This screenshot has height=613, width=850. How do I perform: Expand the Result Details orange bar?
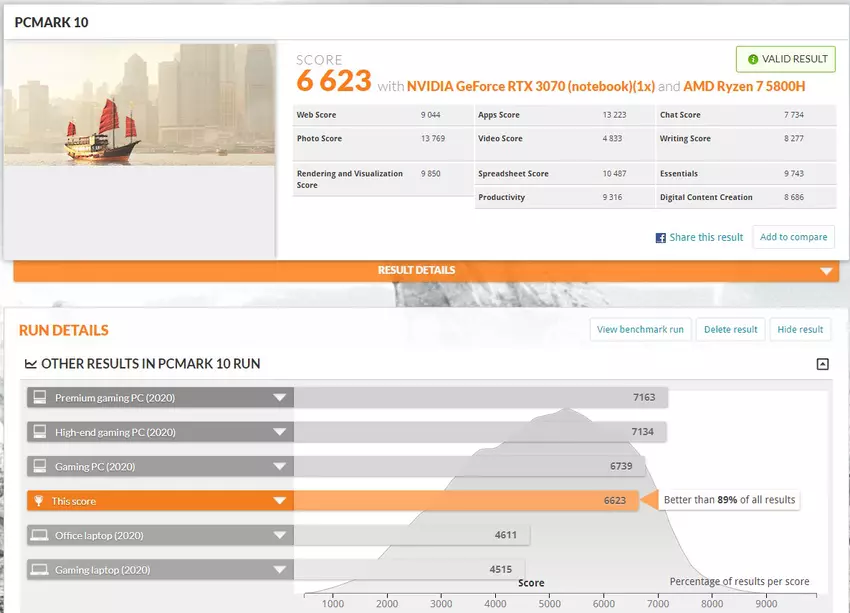826,271
